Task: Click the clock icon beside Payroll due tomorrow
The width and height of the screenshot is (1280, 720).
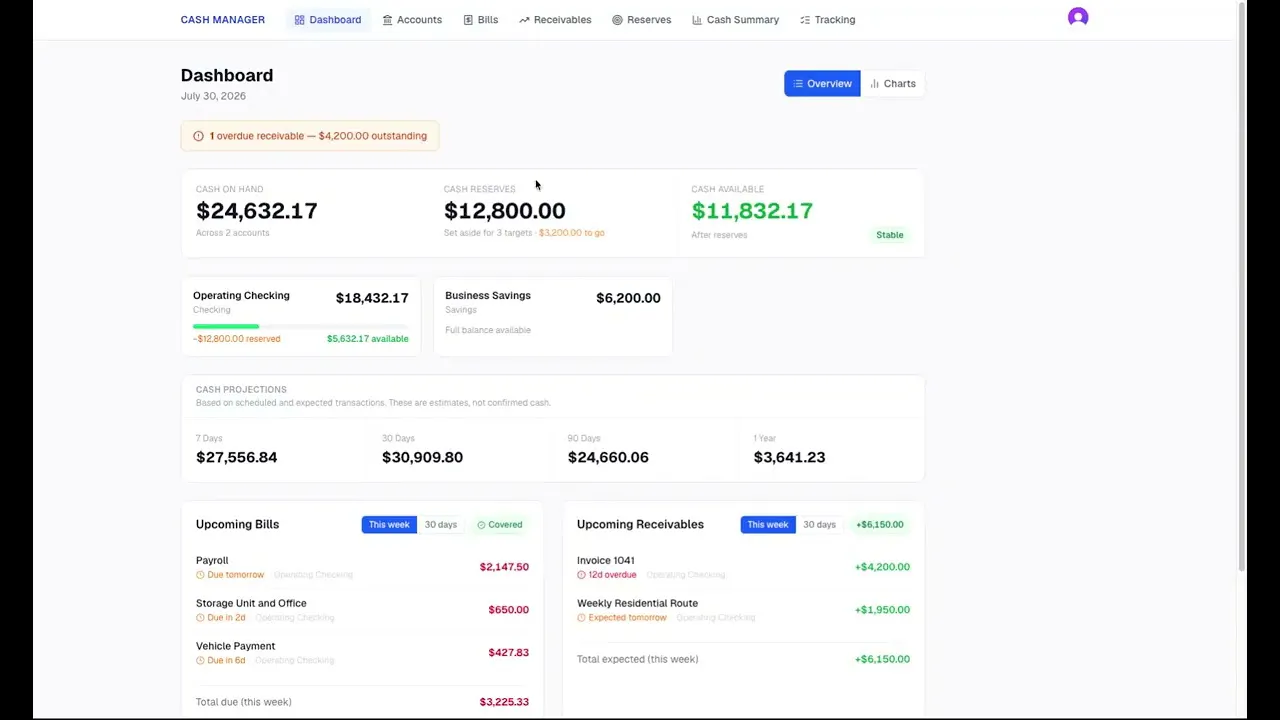Action: coord(200,575)
